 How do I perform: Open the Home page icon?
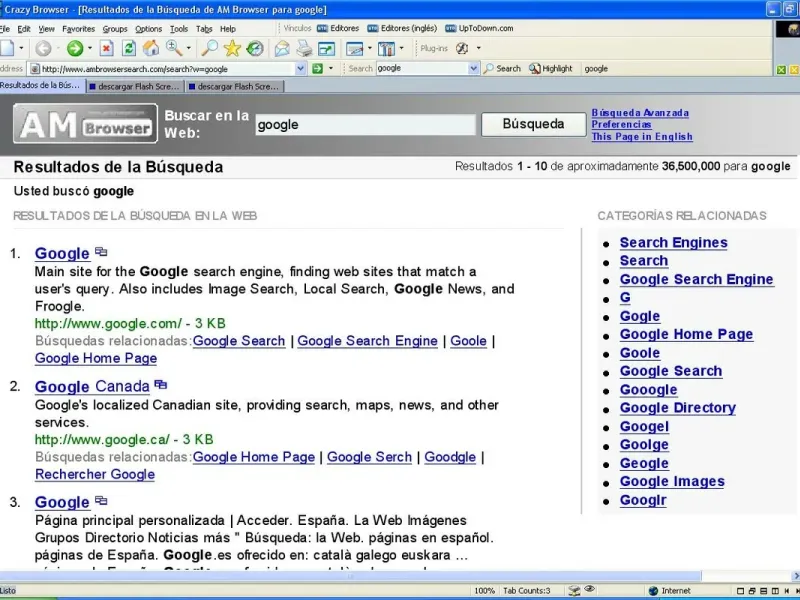(x=151, y=48)
